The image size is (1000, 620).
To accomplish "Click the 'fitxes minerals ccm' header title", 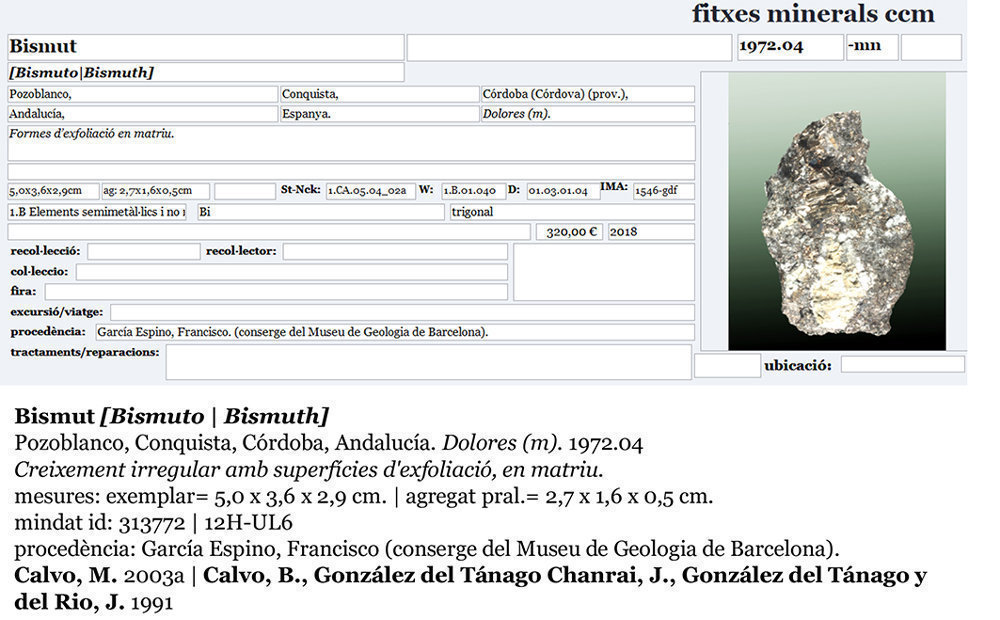I will point(813,14).
